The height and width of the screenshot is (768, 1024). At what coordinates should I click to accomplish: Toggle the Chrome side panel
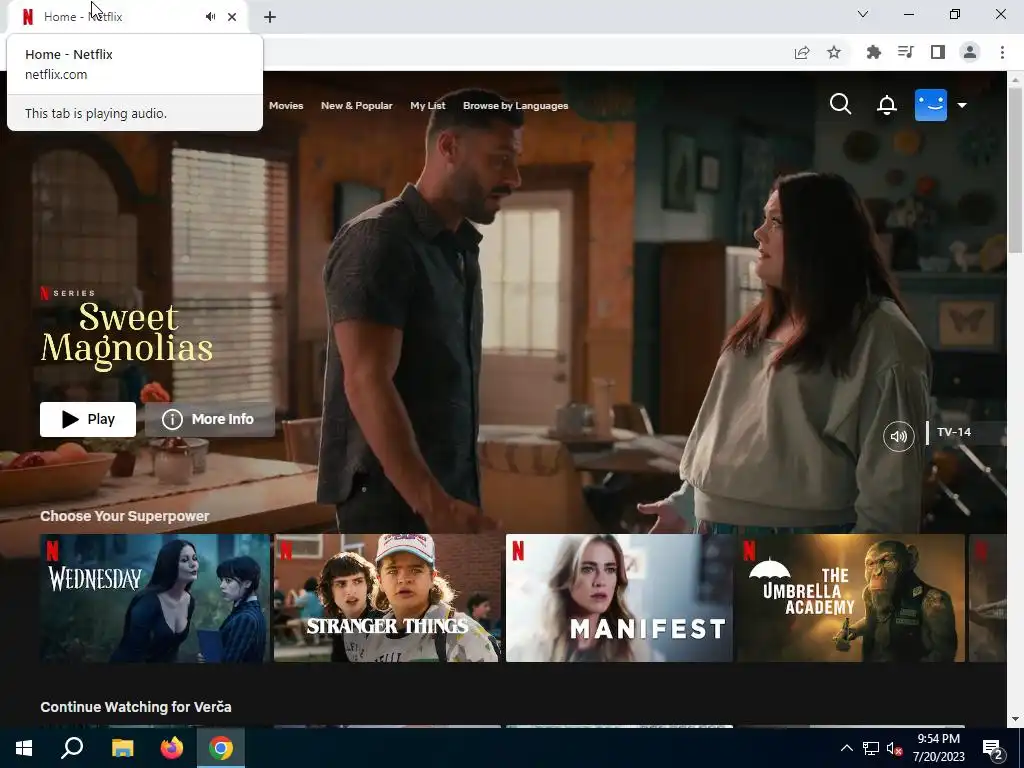tap(938, 52)
